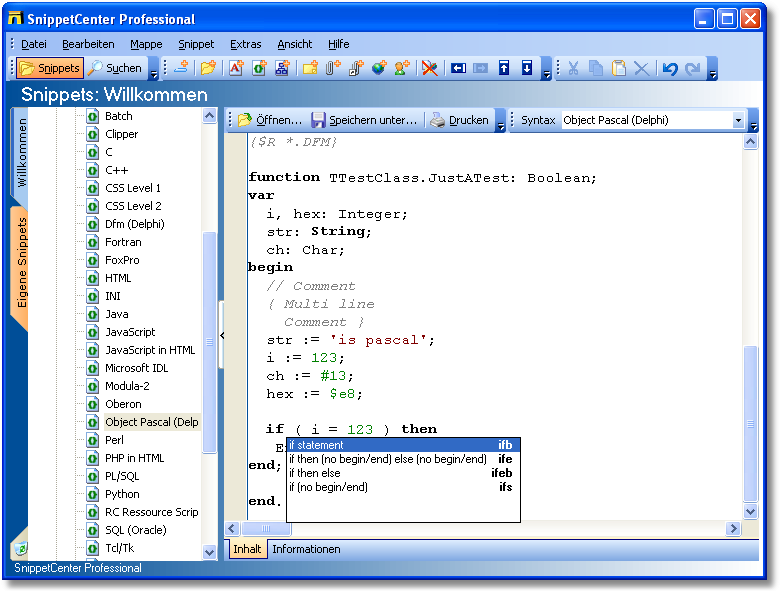This screenshot has width=781, height=594.
Task: Click the Drucken button
Action: [459, 120]
